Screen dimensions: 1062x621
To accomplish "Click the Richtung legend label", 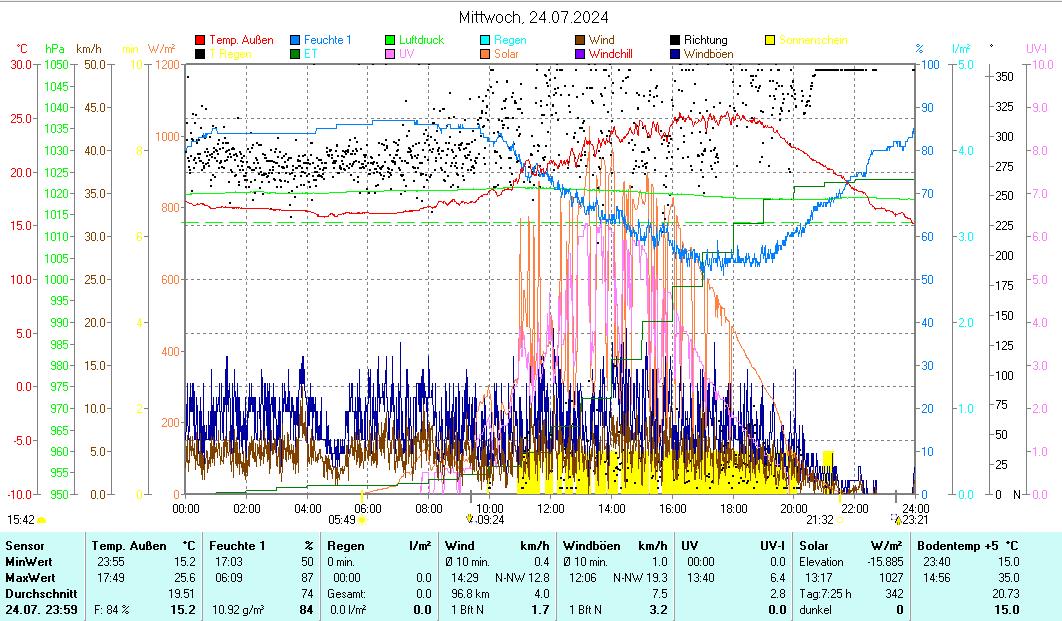I will (x=706, y=41).
